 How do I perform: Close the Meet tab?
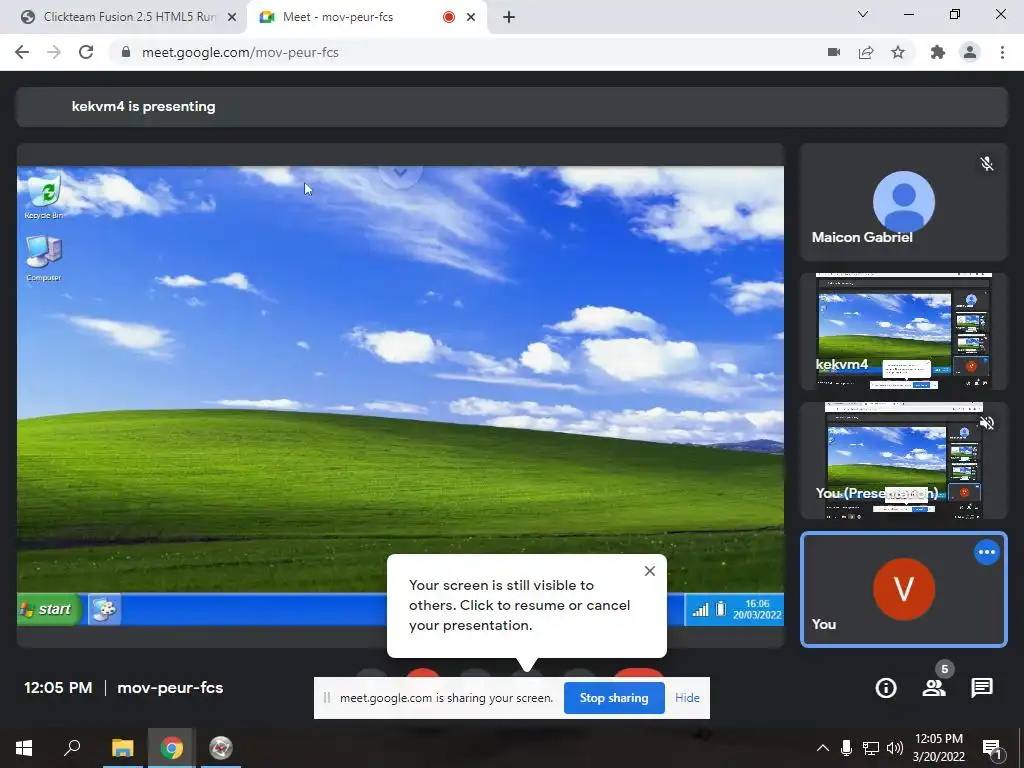(x=471, y=17)
